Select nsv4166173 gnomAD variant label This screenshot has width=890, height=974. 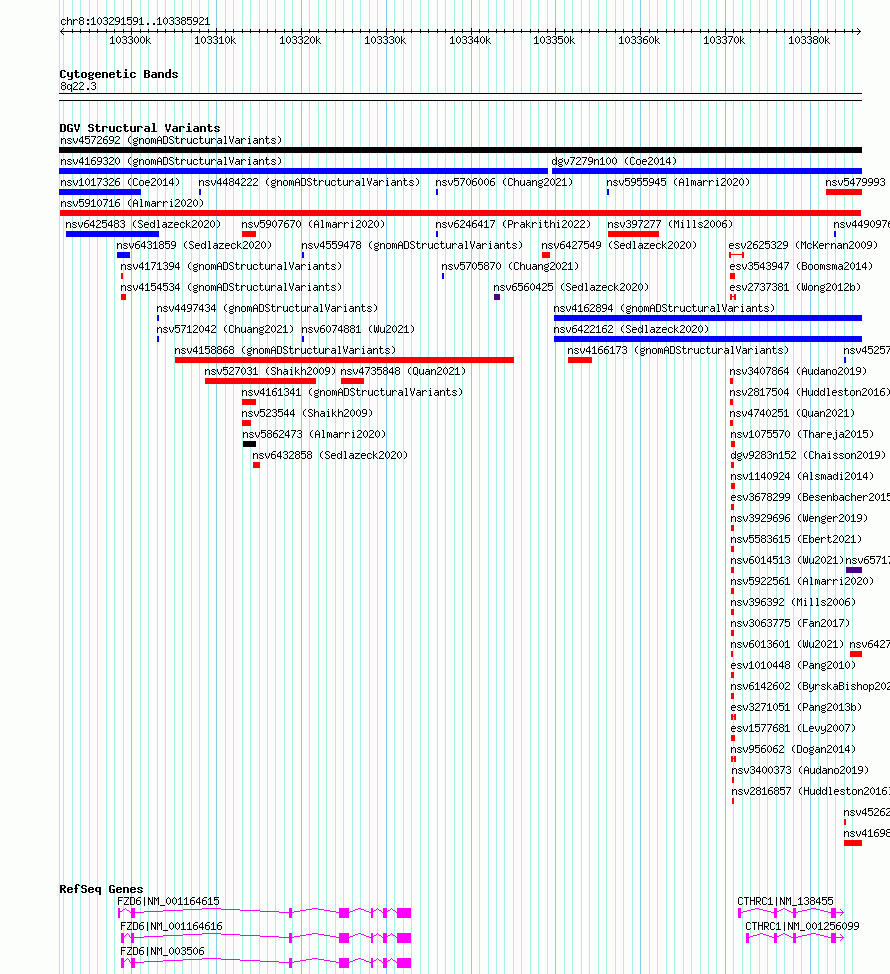678,352
